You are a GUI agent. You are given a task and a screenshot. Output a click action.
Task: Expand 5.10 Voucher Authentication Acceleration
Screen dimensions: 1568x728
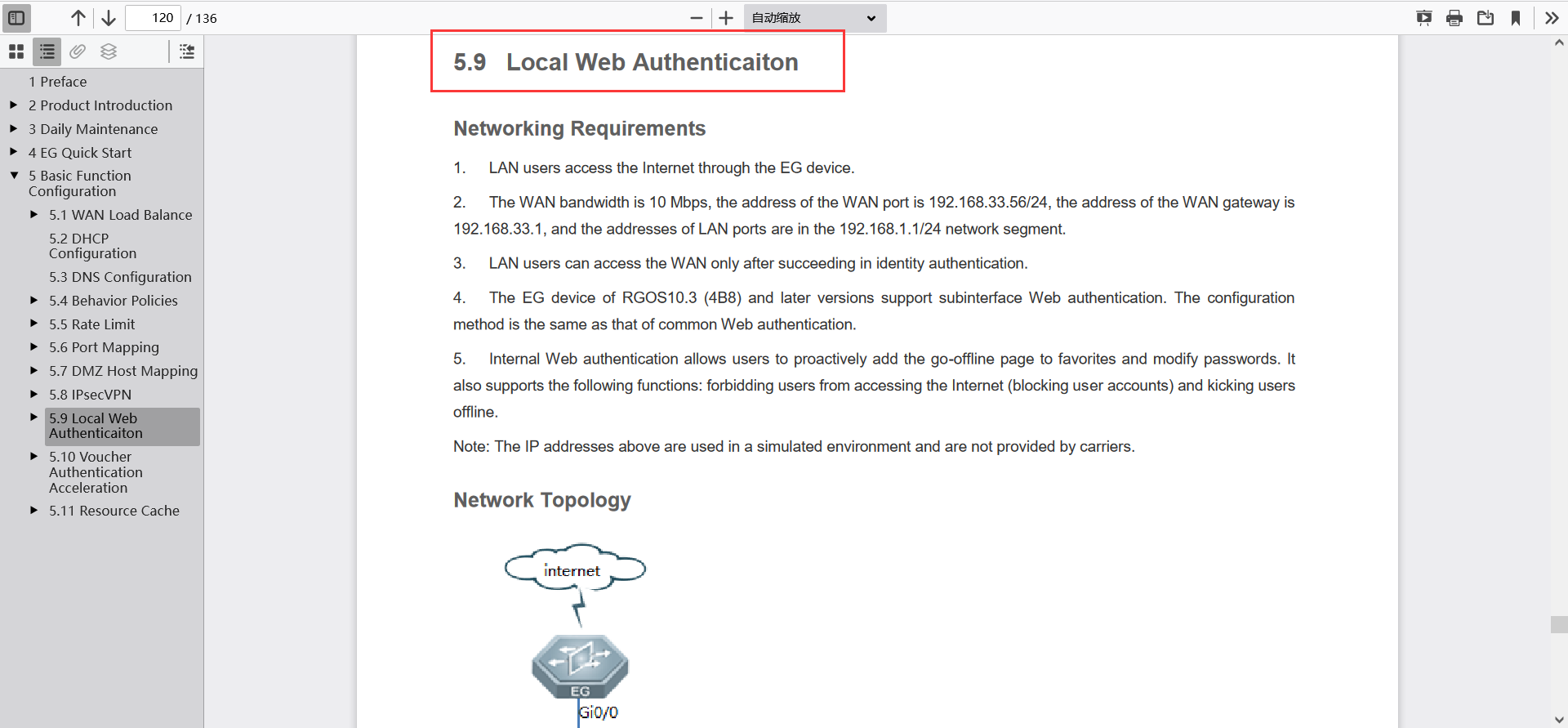(33, 456)
